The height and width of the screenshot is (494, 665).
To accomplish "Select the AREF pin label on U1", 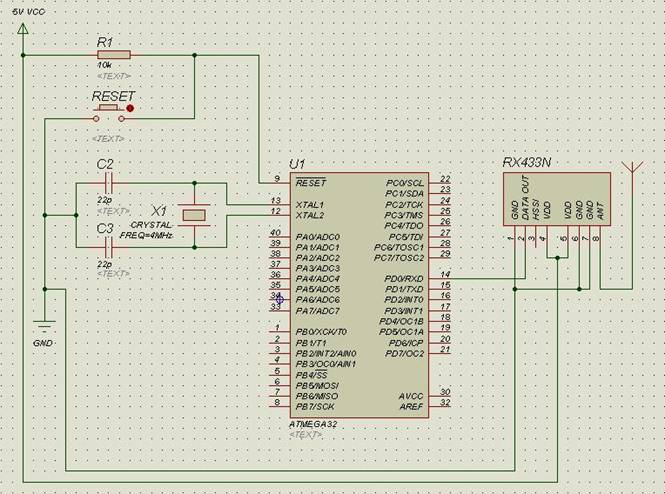I will pos(412,404).
